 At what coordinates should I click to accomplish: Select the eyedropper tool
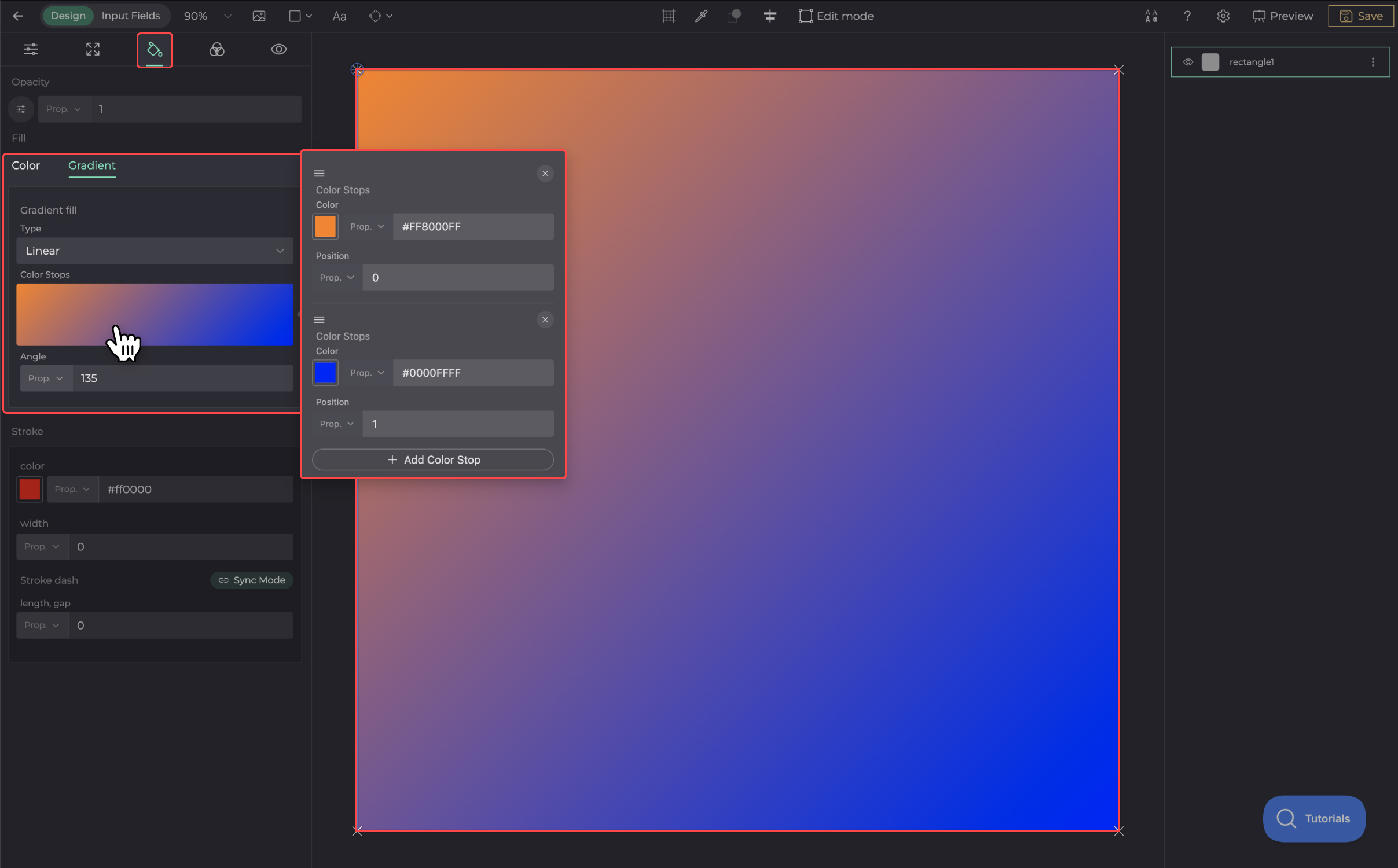pos(701,16)
